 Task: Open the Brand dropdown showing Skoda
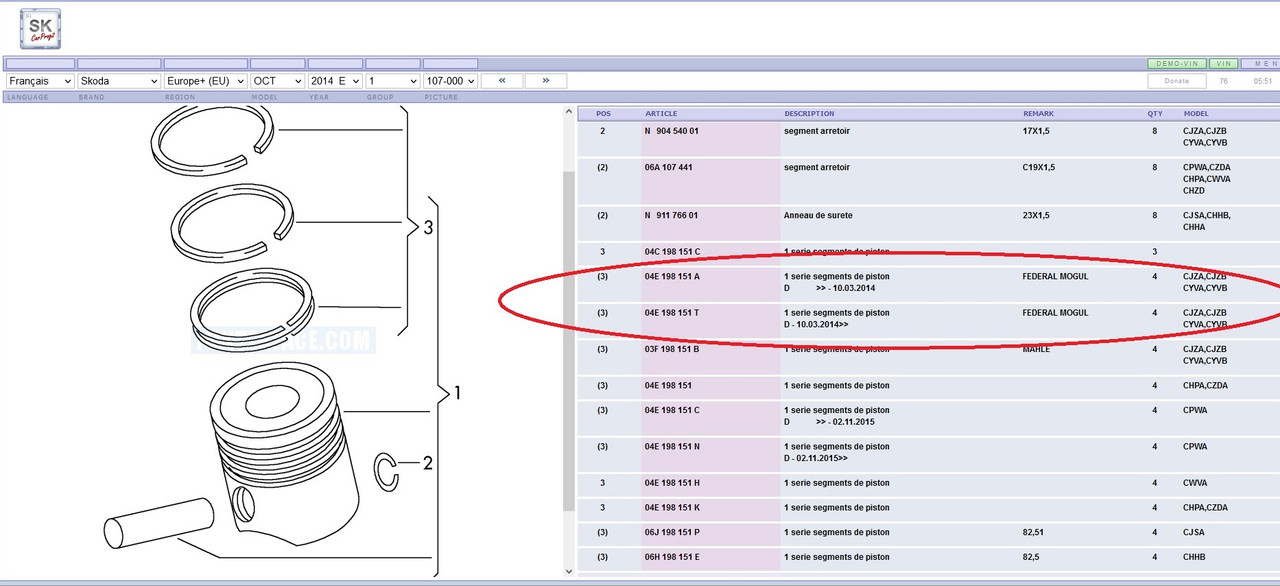(x=119, y=81)
